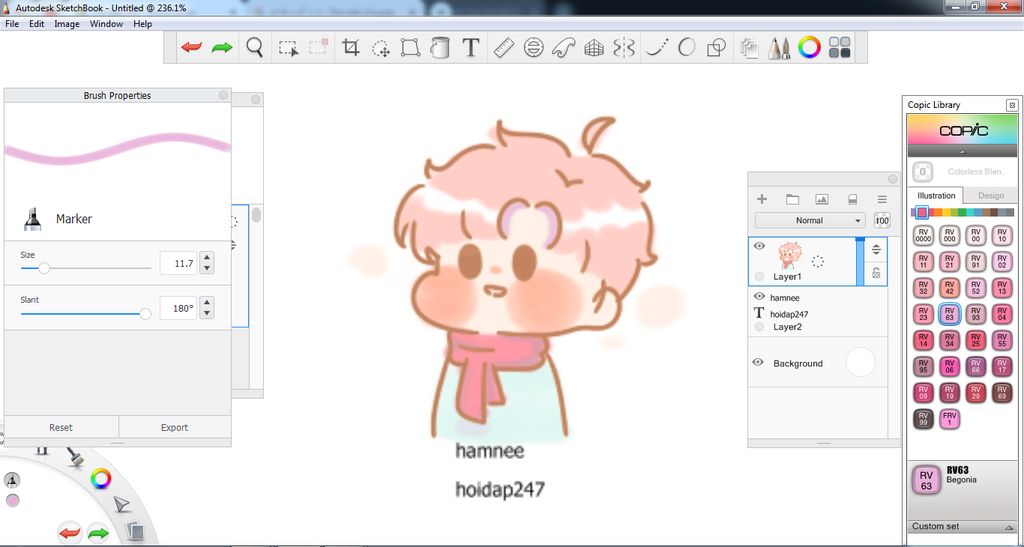Open the Window menu

click(106, 23)
